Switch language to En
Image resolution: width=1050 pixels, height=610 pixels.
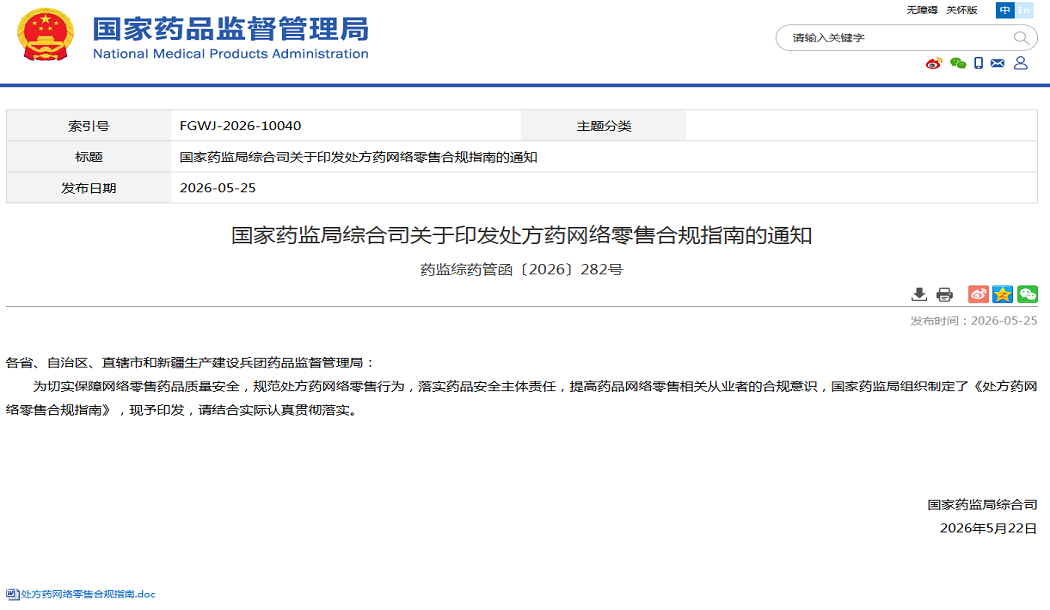[x=1025, y=10]
